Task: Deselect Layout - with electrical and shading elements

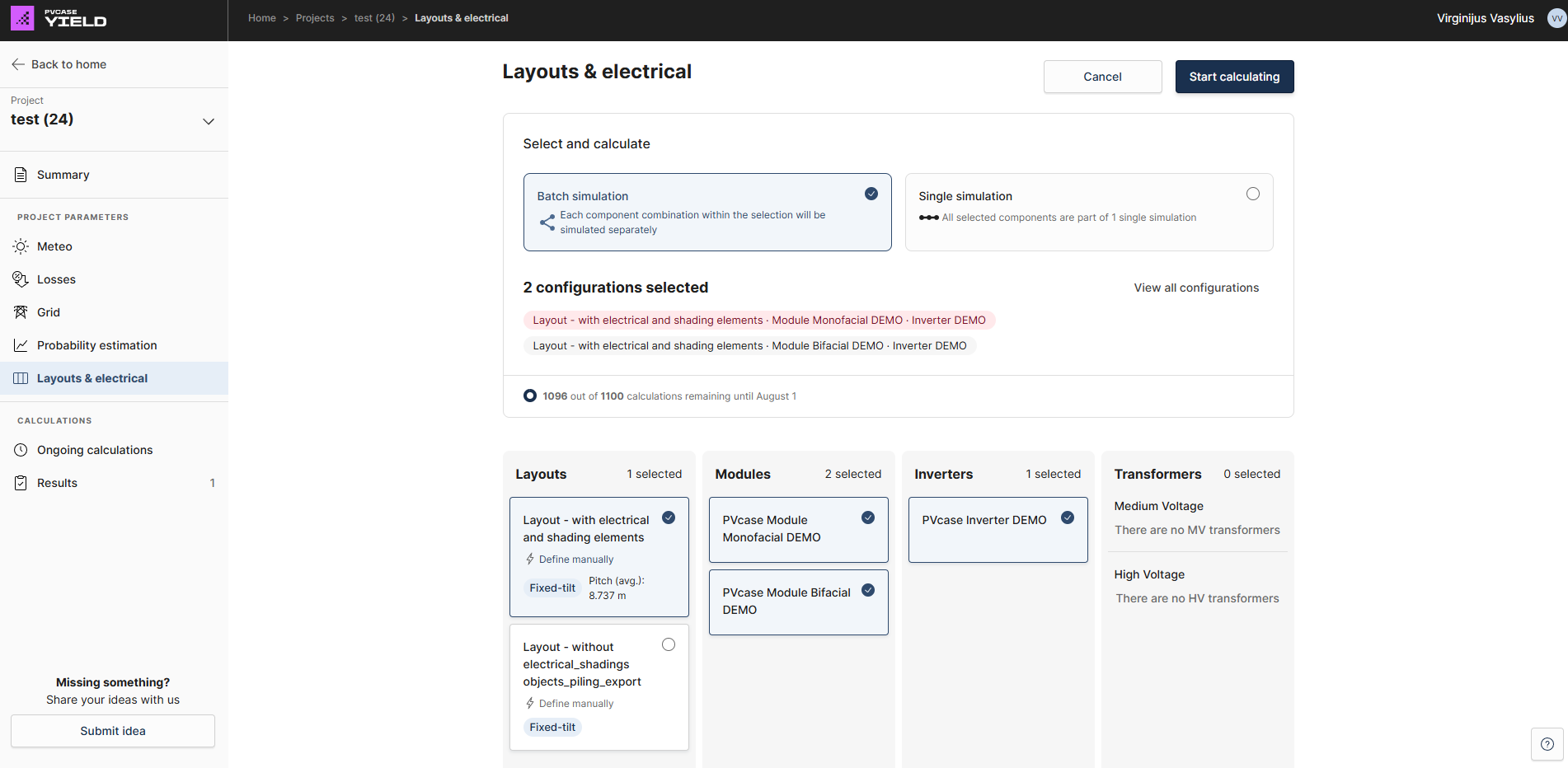Action: click(669, 517)
